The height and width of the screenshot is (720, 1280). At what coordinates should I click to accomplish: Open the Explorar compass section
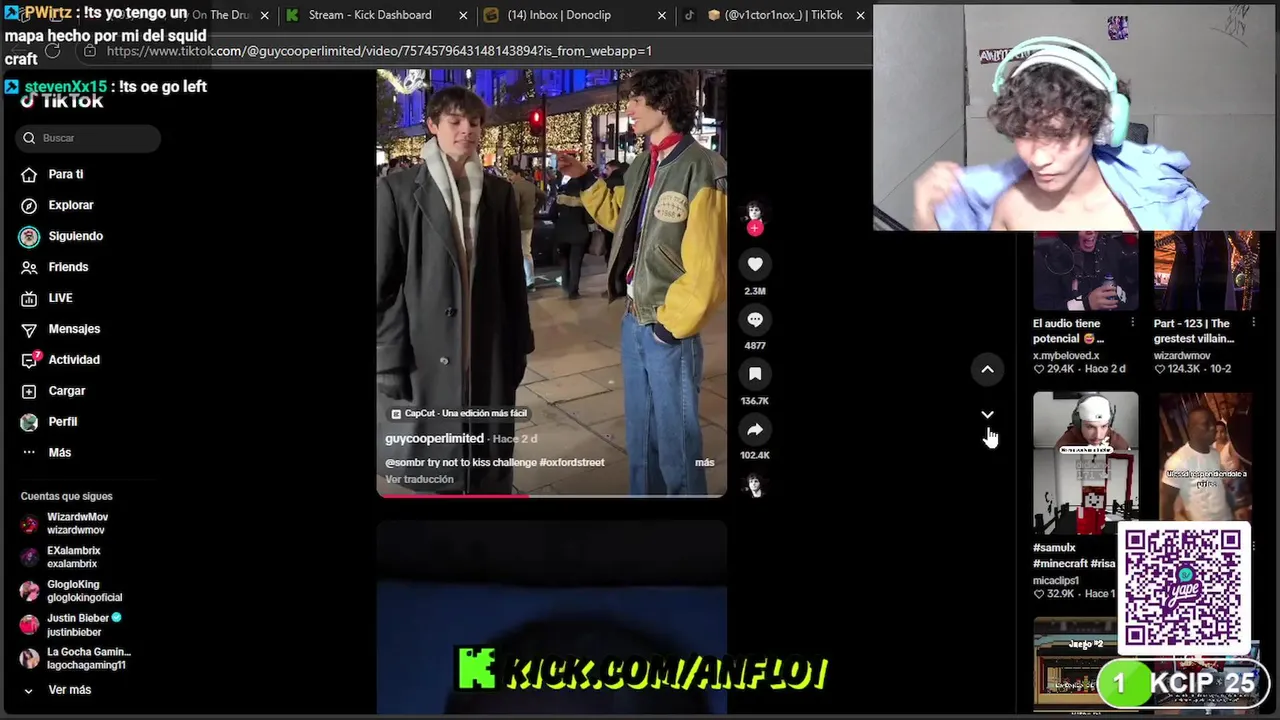click(x=57, y=205)
